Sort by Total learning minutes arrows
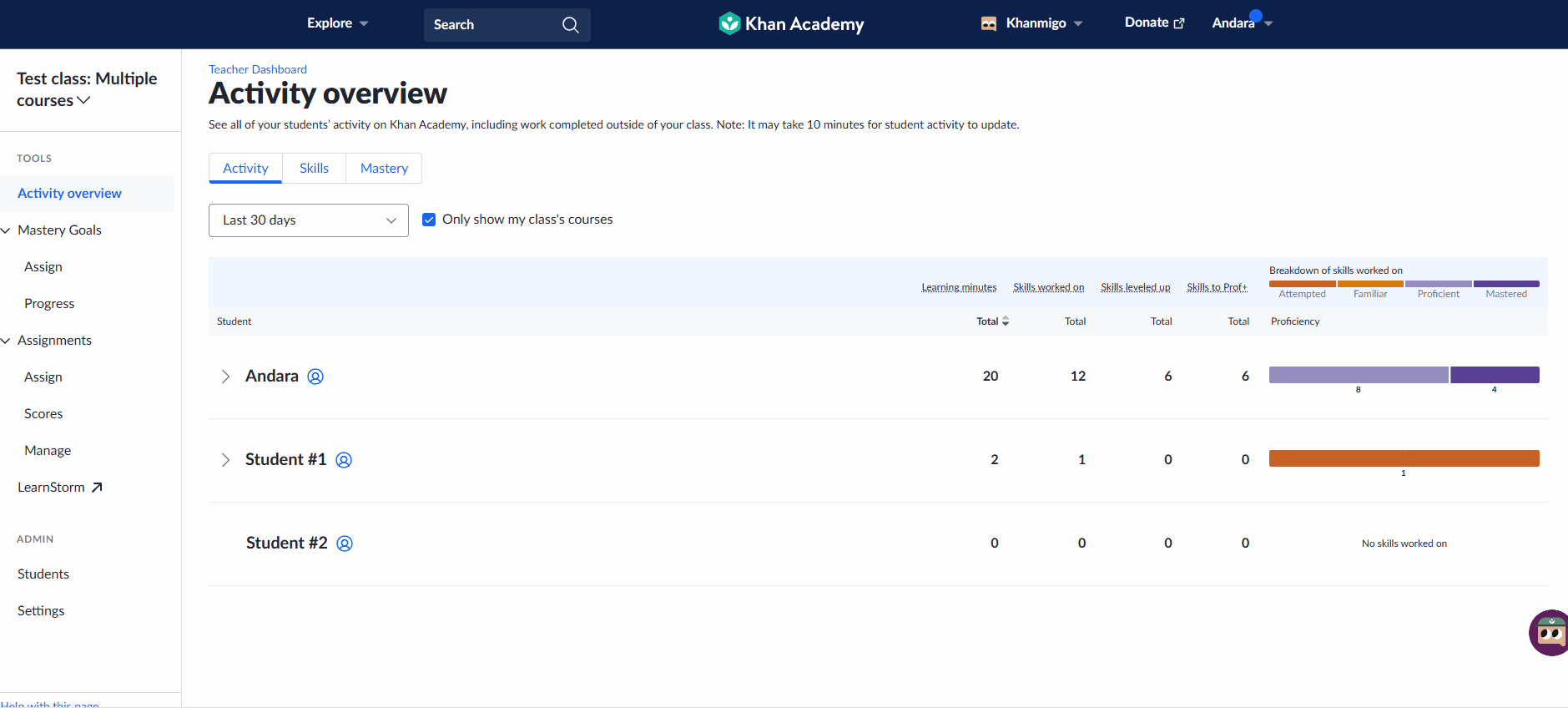1568x708 pixels. (x=1006, y=321)
